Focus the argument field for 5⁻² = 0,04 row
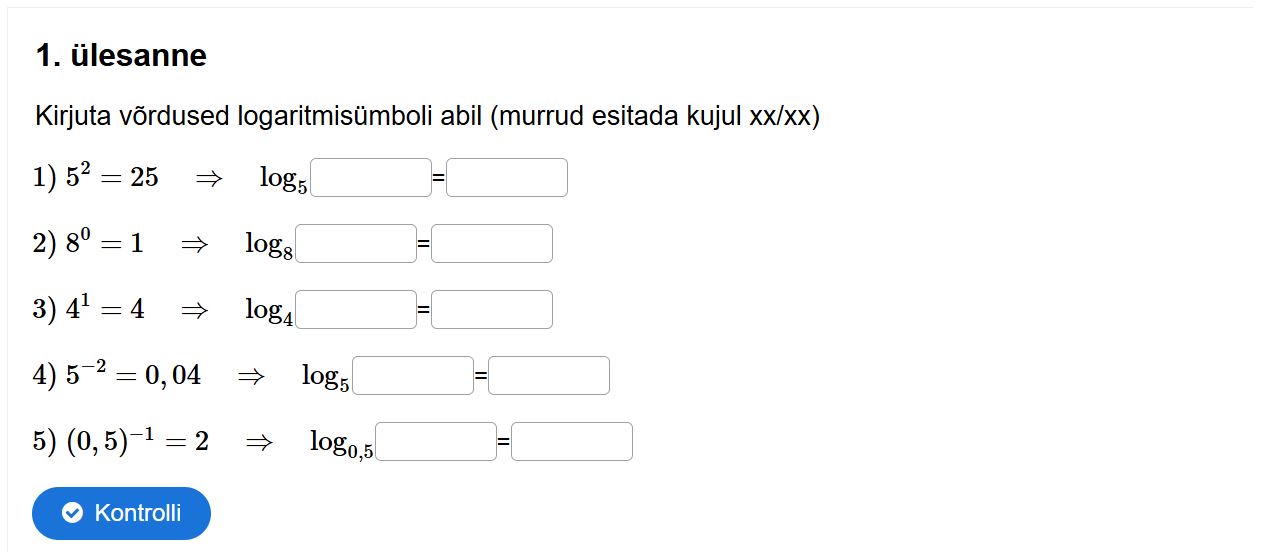 coord(413,376)
